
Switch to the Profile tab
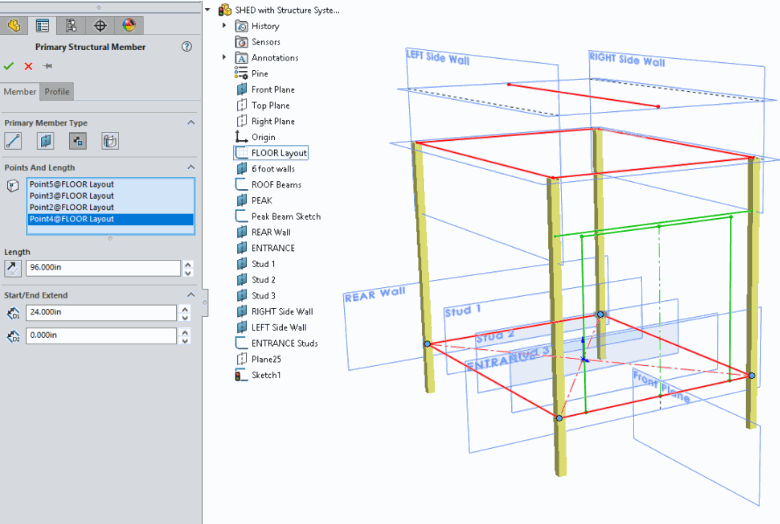pyautogui.click(x=57, y=92)
